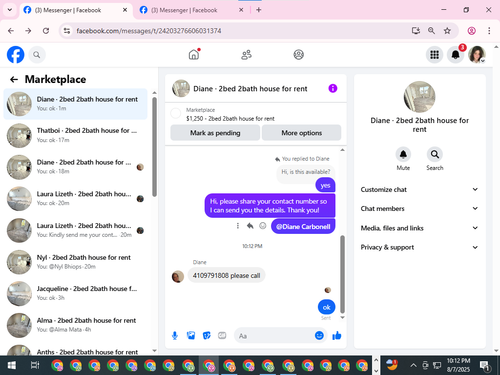Open Facebook search magnifier
This screenshot has height=375, width=500.
pos(37,55)
